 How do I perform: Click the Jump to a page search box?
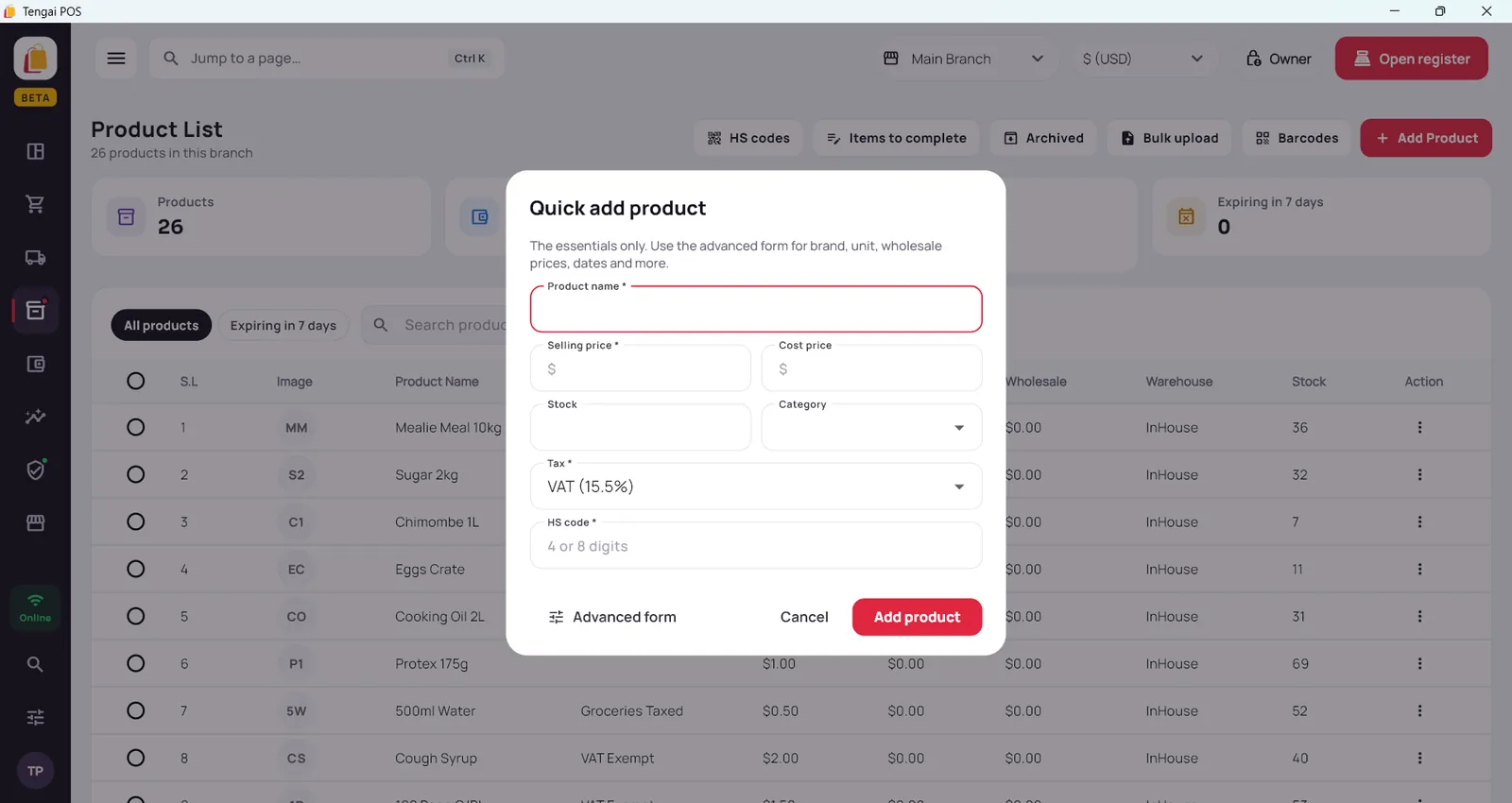pyautogui.click(x=327, y=59)
